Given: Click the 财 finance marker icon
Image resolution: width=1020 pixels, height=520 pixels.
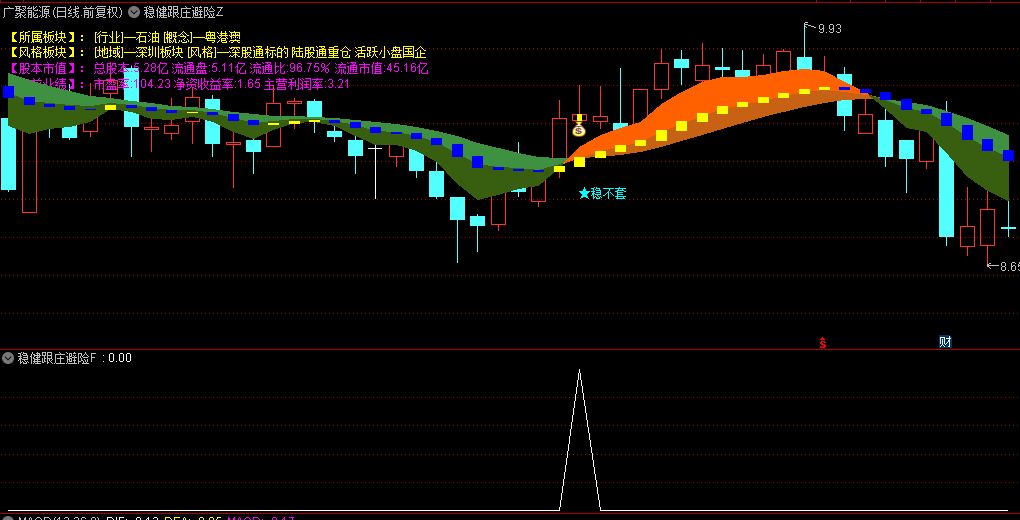Looking at the screenshot, I should tap(945, 342).
